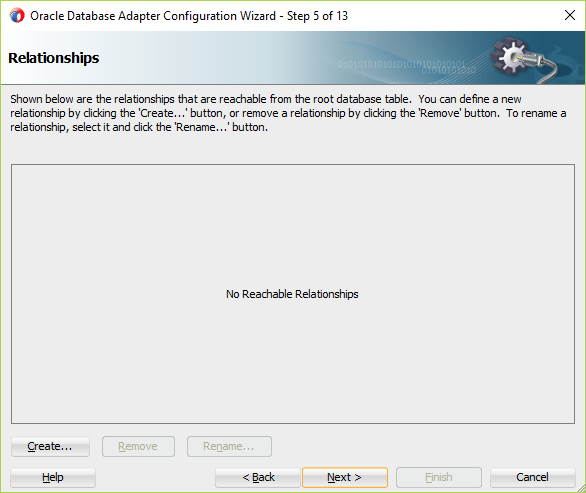
Task: Click the Oracle wizard title bar icon
Action: click(x=17, y=16)
